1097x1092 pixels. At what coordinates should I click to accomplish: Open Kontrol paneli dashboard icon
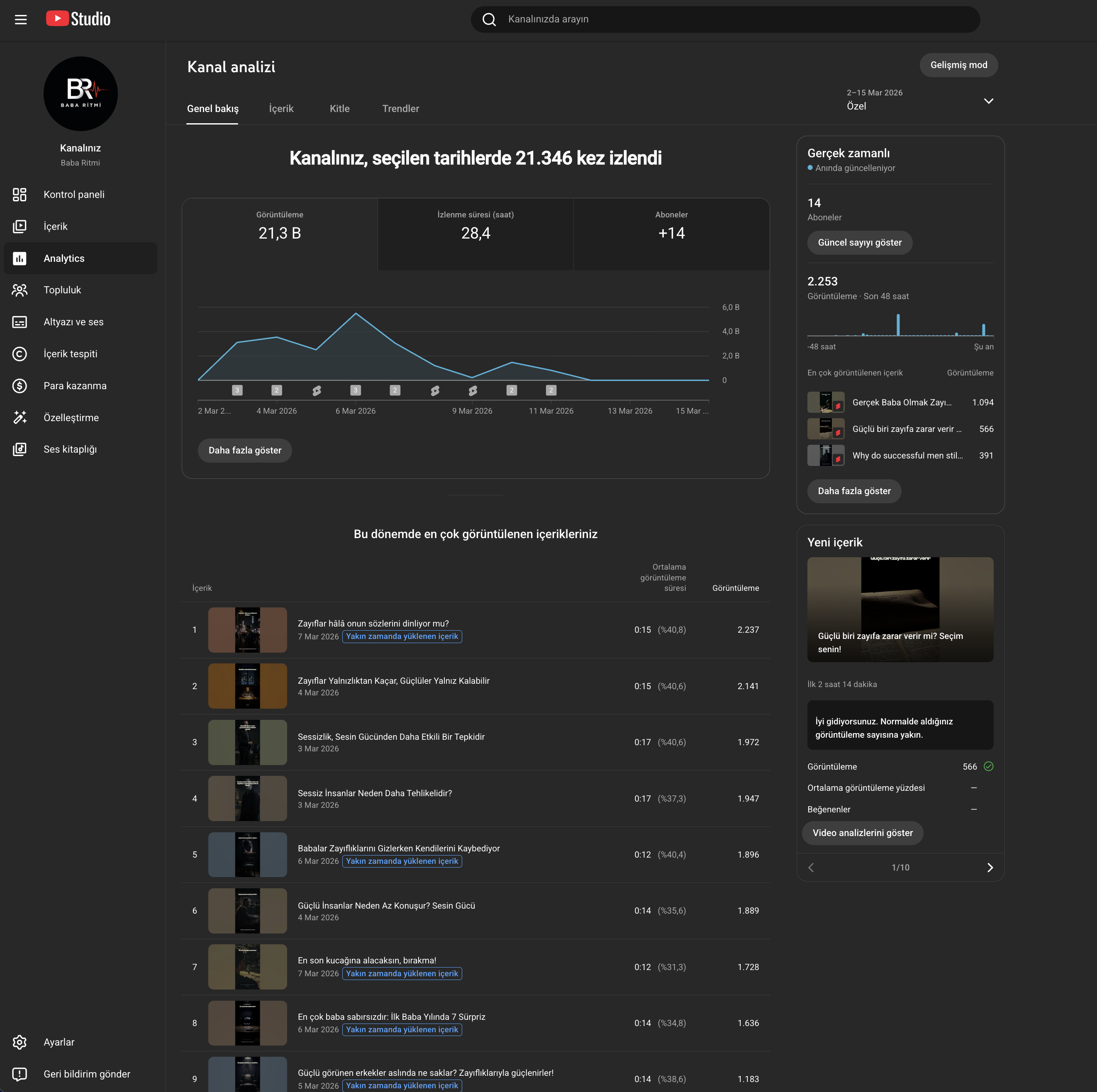pyautogui.click(x=20, y=195)
